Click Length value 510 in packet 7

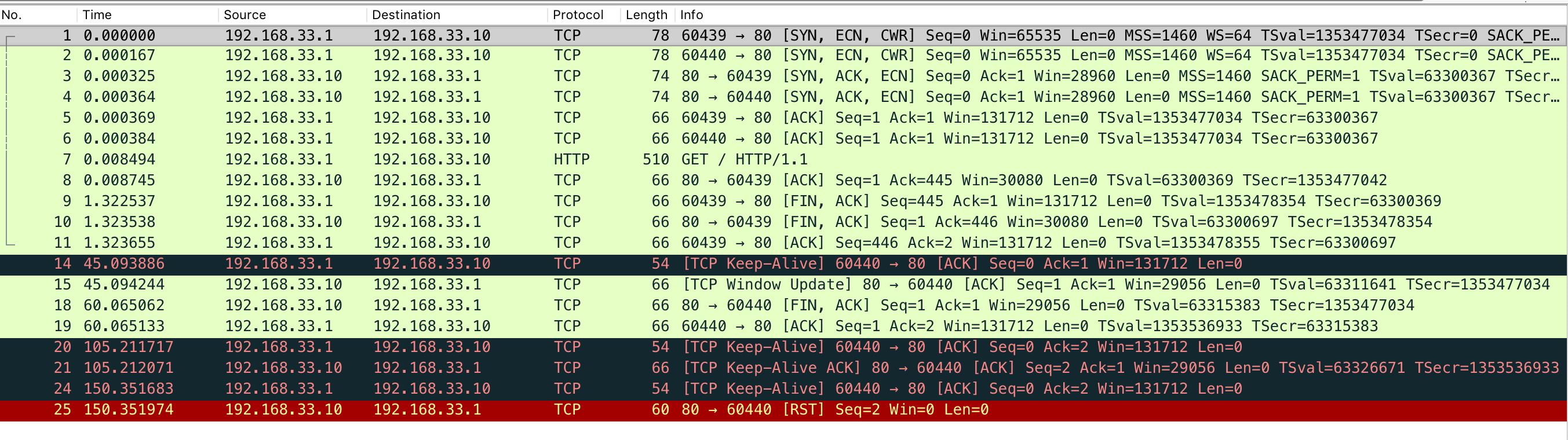655,159
